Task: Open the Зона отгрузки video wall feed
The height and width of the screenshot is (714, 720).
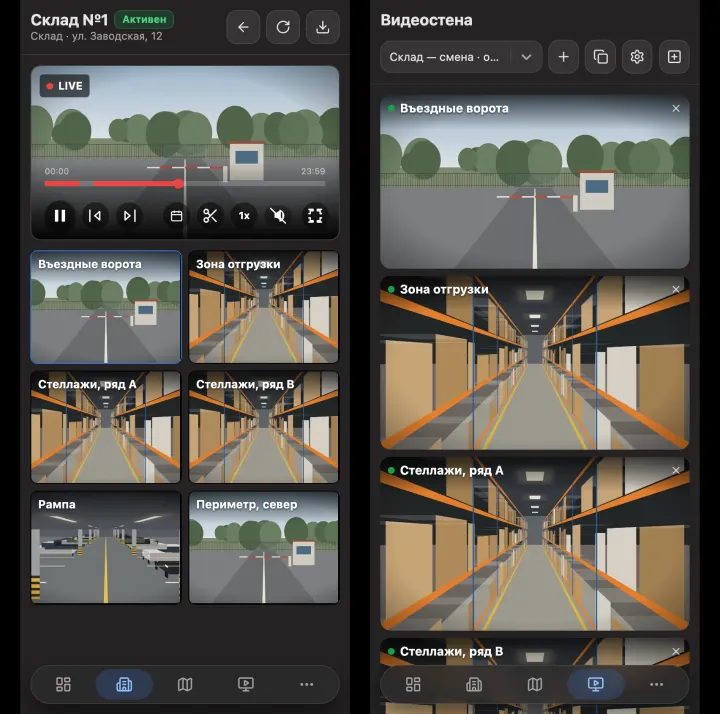Action: click(x=535, y=363)
